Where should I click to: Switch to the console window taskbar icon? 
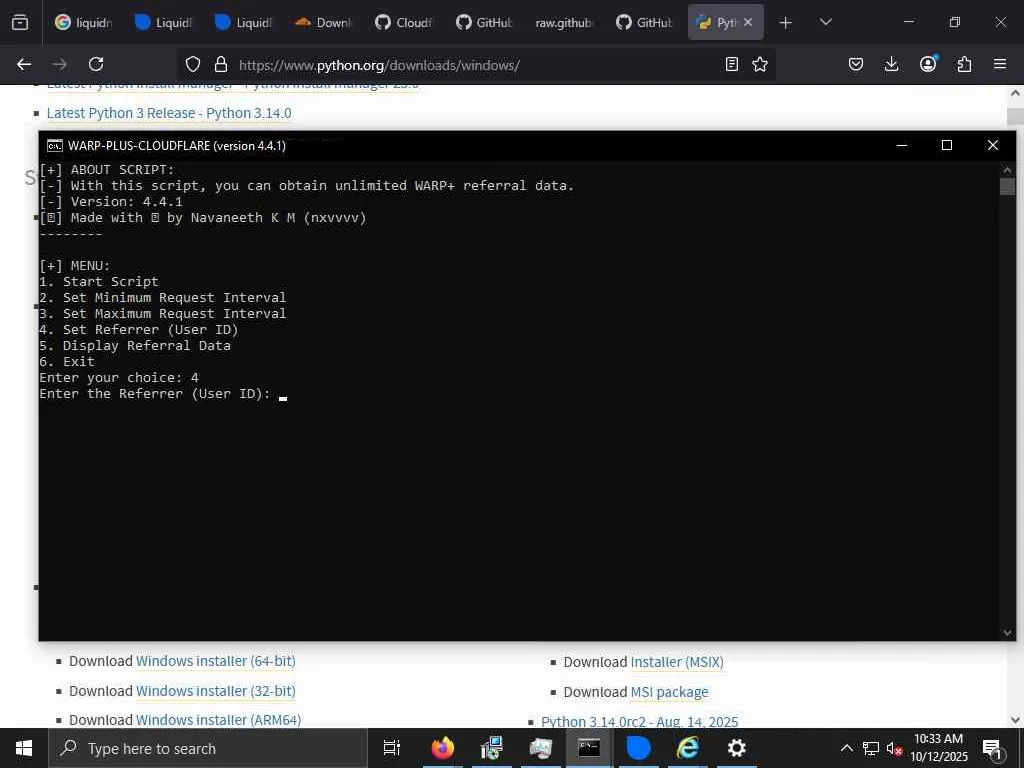point(589,748)
